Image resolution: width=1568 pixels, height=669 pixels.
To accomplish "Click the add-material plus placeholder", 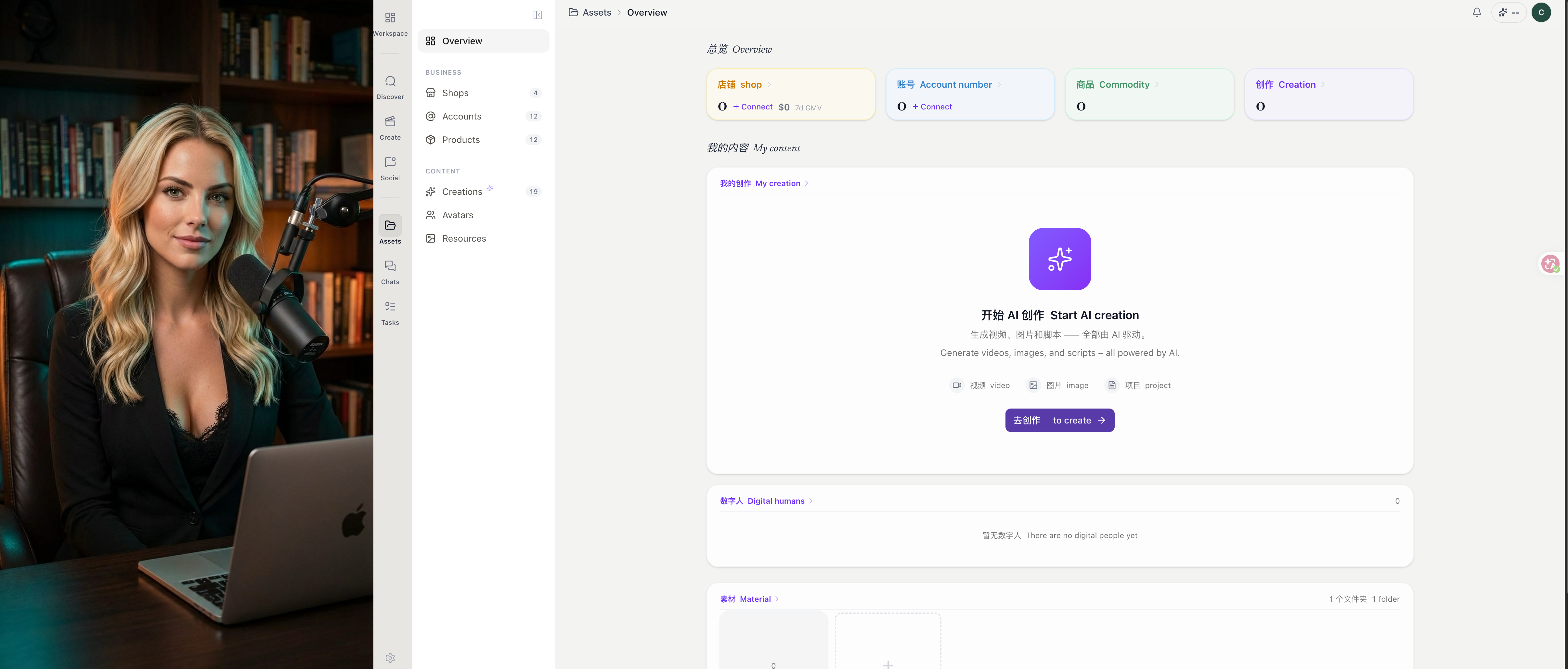I will click(x=888, y=663).
